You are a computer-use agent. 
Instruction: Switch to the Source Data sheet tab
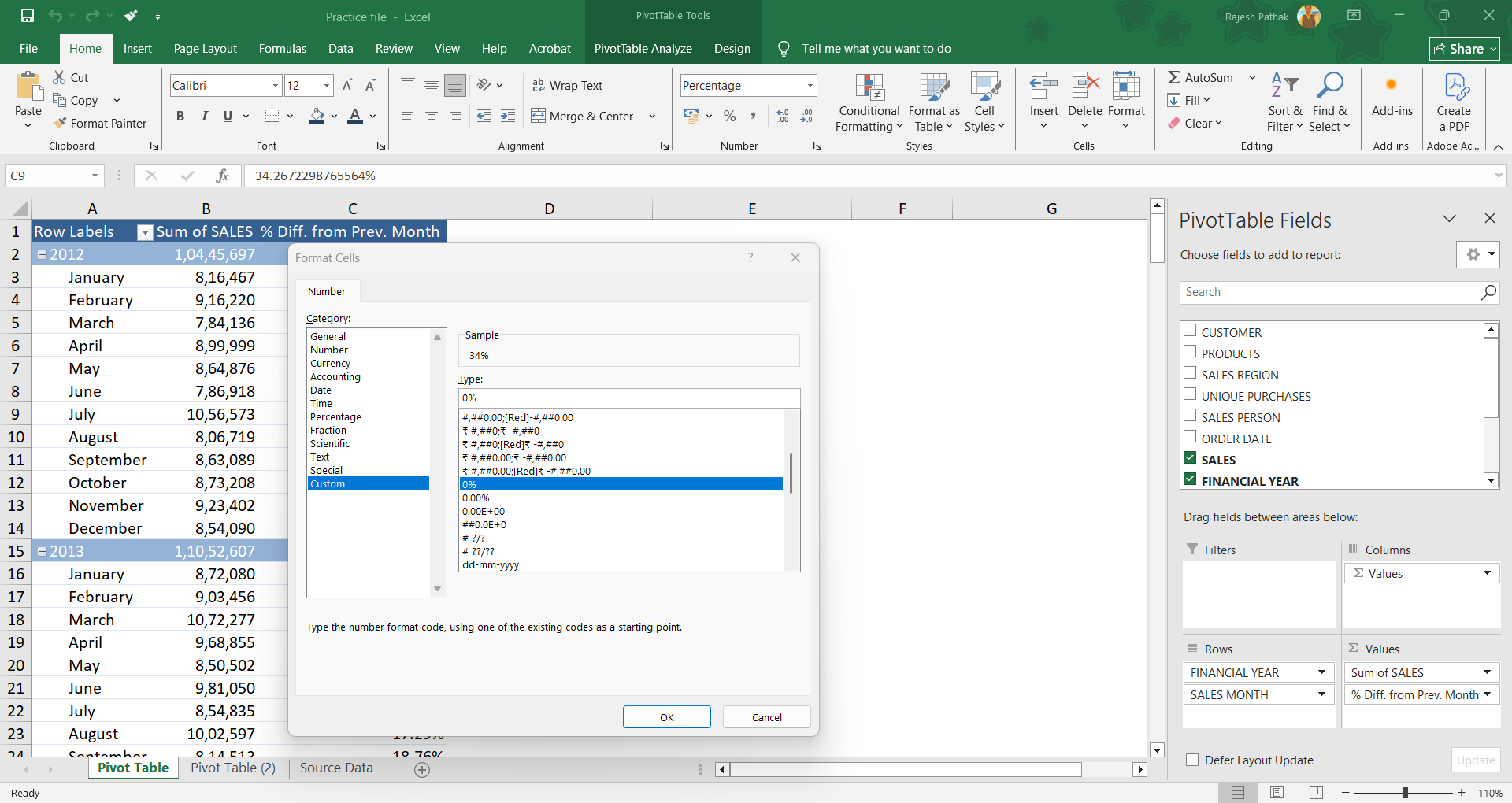pyautogui.click(x=336, y=768)
